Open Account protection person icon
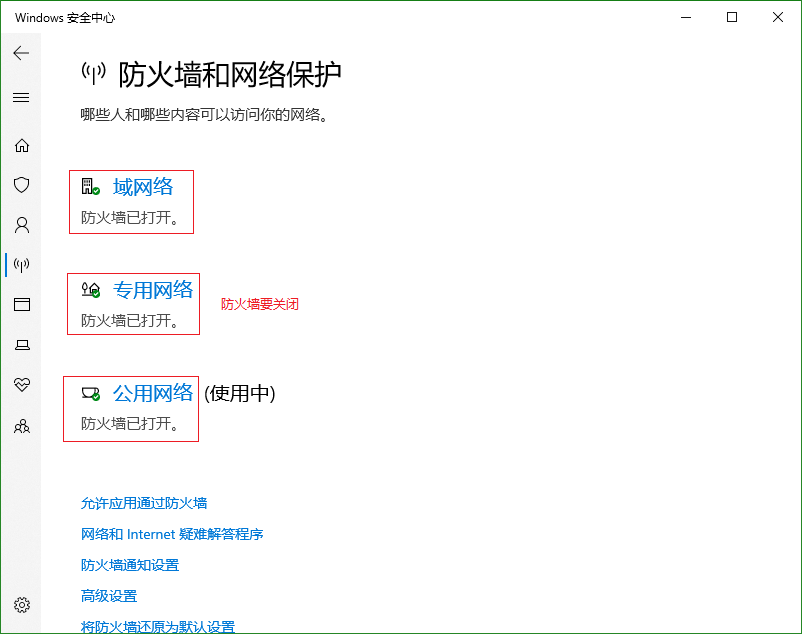The height and width of the screenshot is (634, 802). tap(21, 225)
